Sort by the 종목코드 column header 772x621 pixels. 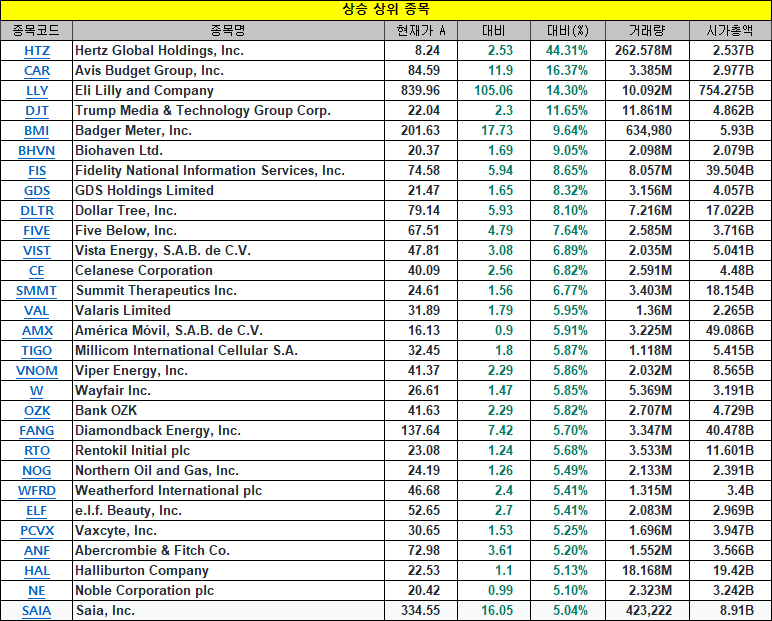tap(36, 31)
